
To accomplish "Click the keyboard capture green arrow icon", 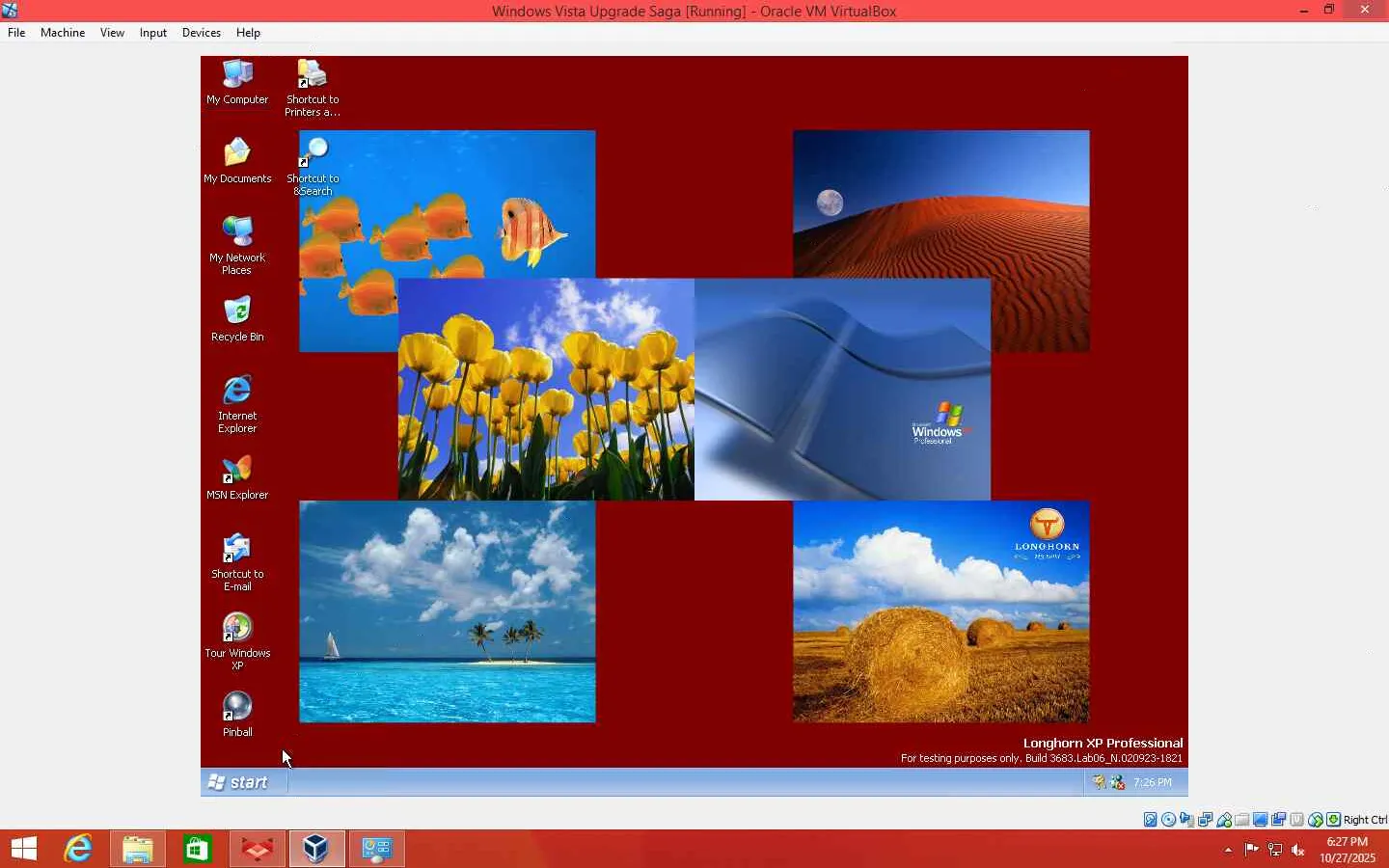I will [1334, 820].
